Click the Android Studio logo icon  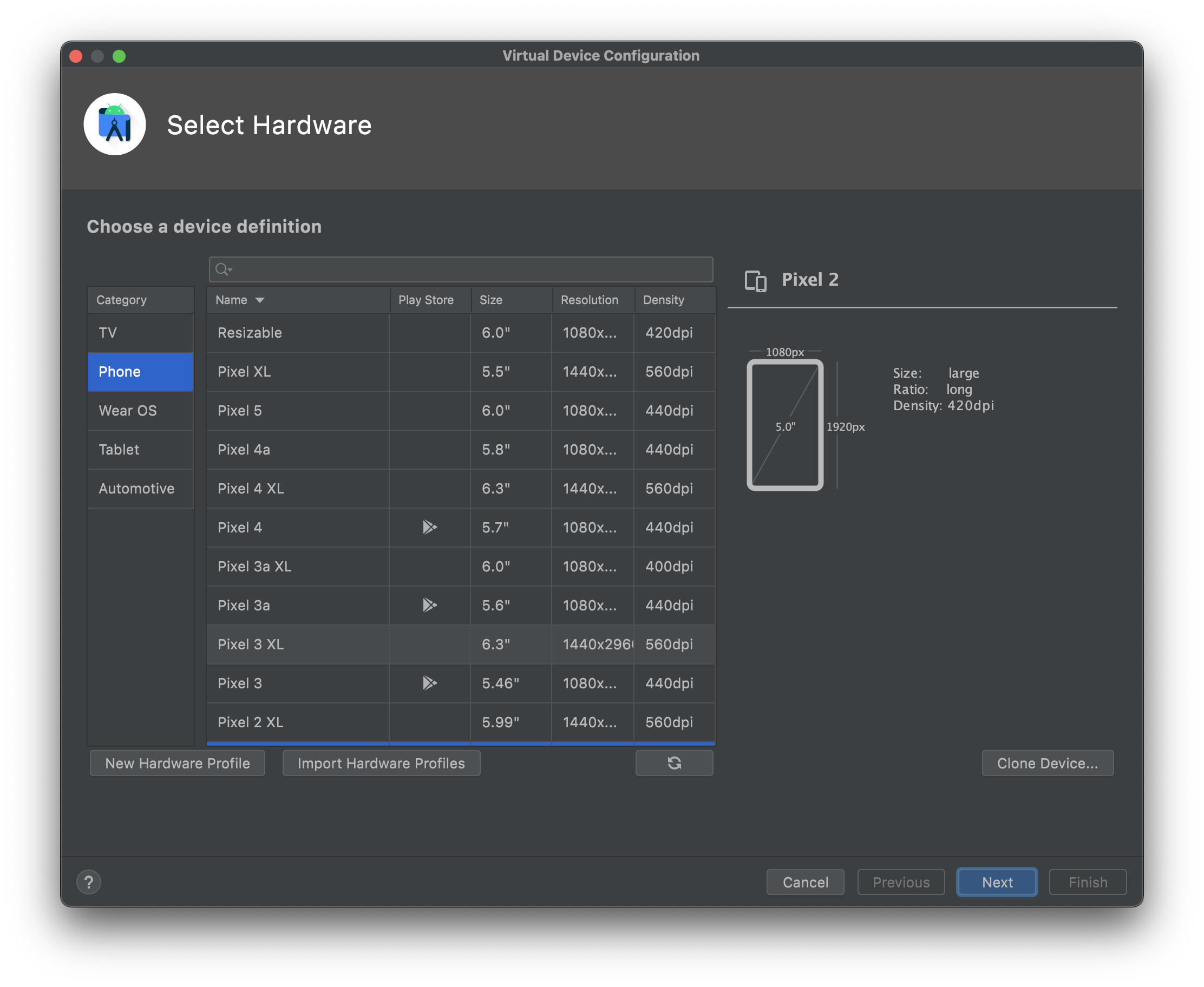[115, 124]
